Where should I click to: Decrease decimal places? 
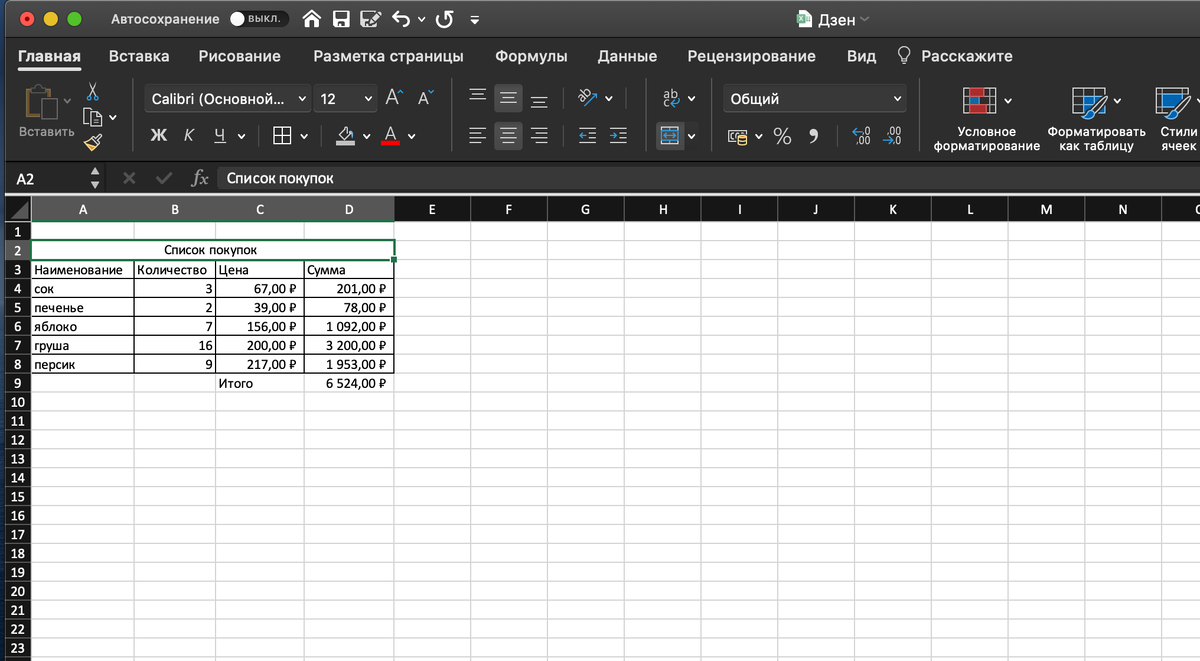click(893, 136)
